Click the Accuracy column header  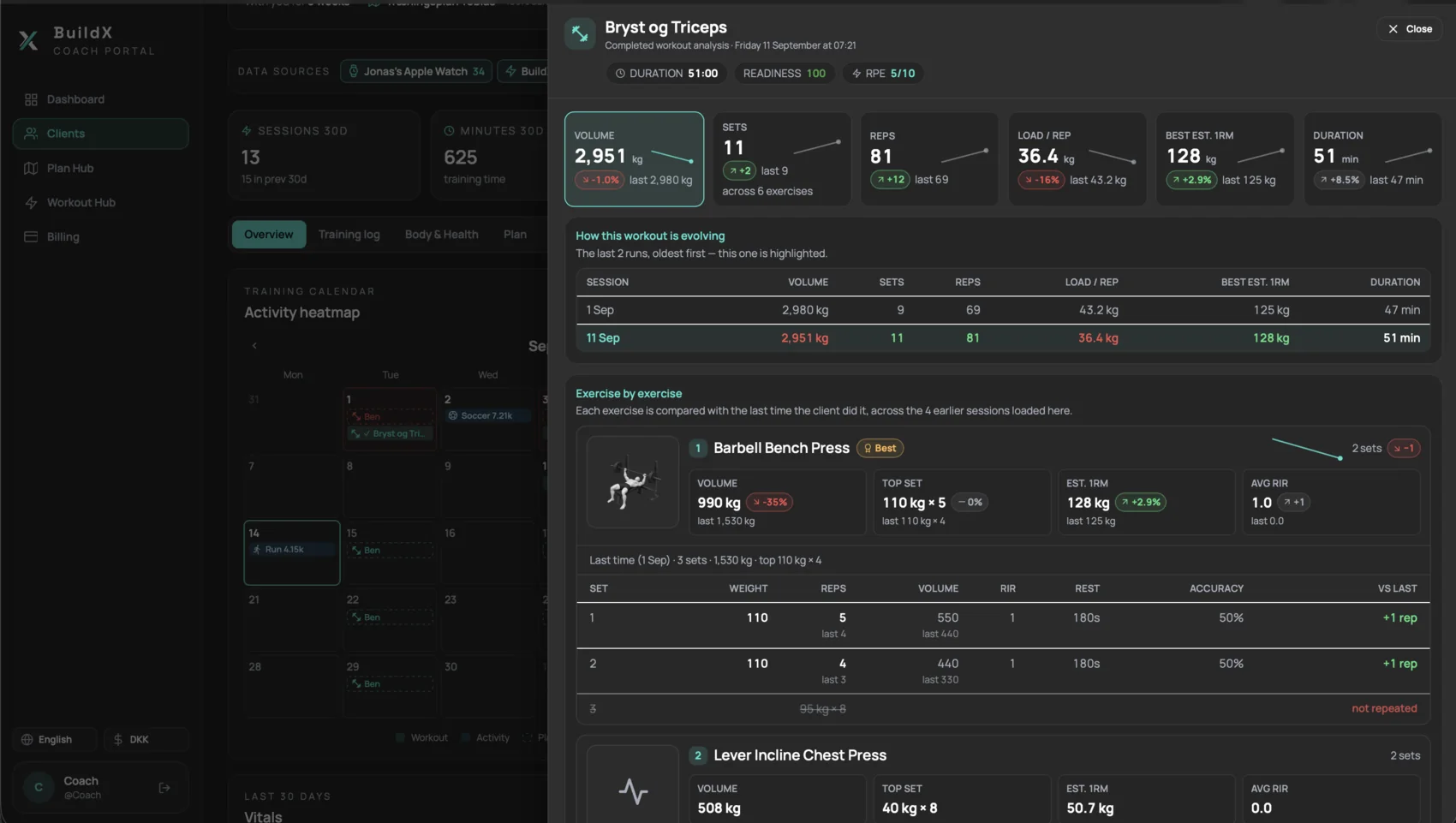click(1216, 589)
